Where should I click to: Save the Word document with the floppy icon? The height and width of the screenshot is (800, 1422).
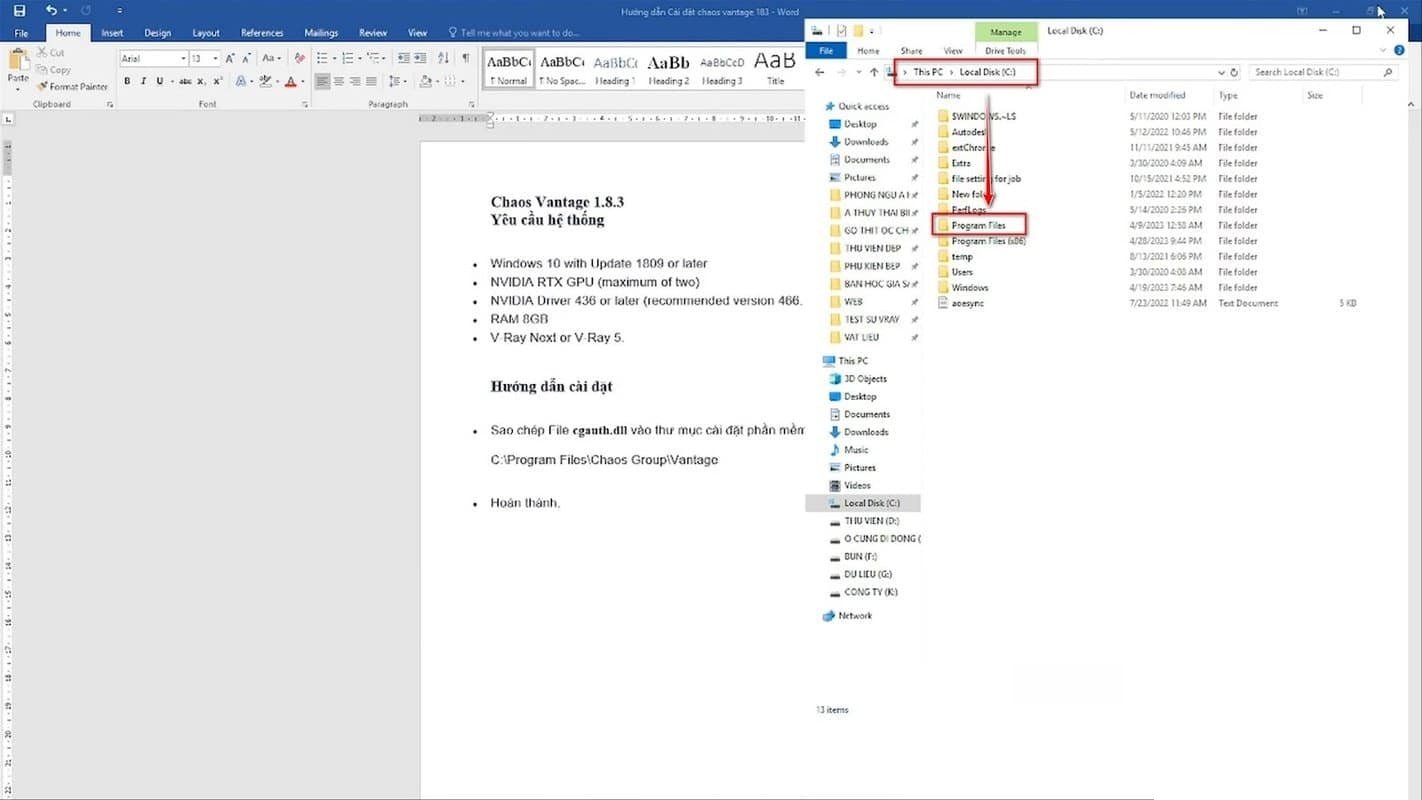(x=19, y=10)
